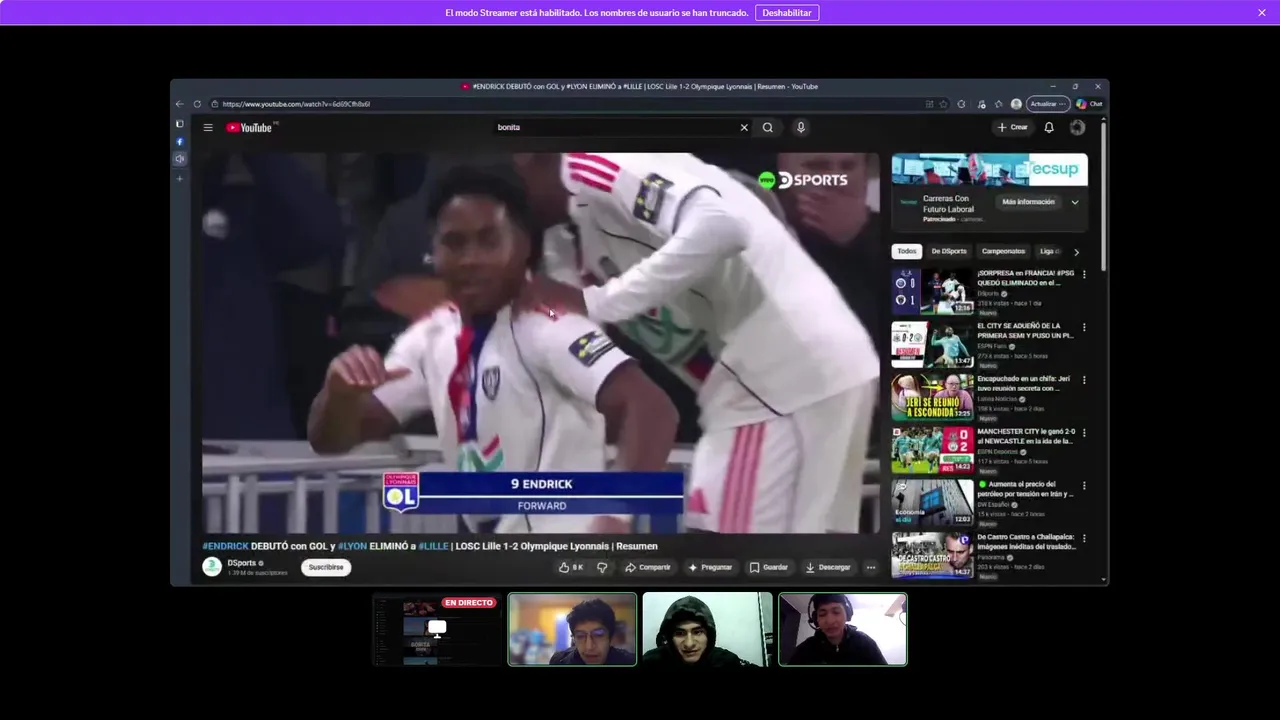Viewport: 1280px width, 720px height.
Task: Show more filter chips arrow
Action: click(x=1076, y=252)
